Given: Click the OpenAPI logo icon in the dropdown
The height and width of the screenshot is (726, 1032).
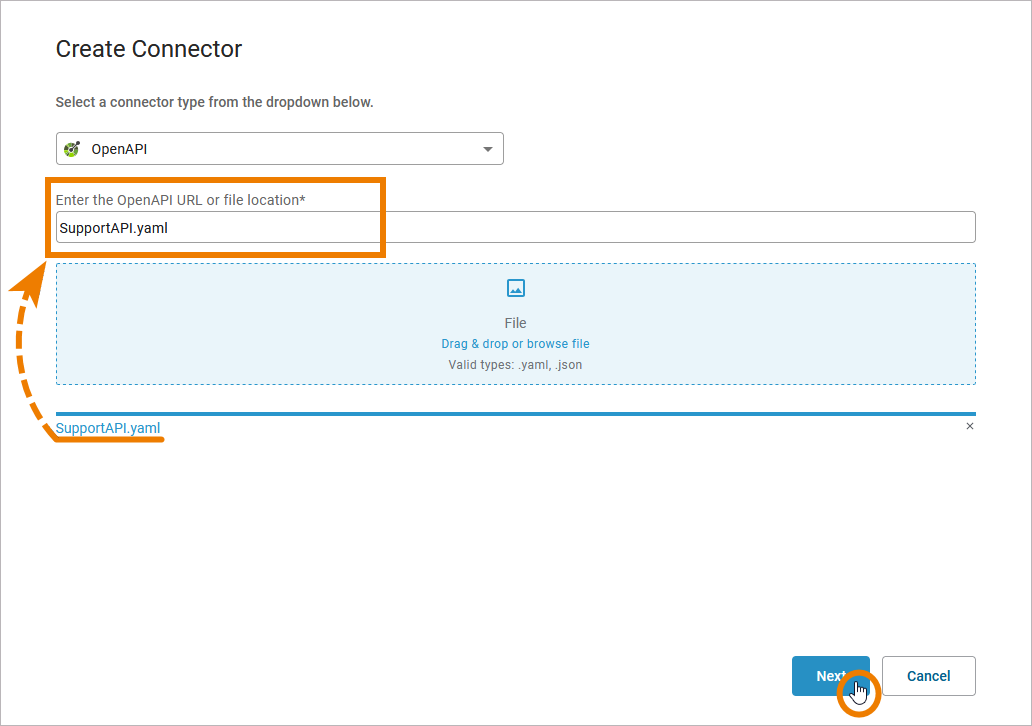Looking at the screenshot, I should 72,149.
